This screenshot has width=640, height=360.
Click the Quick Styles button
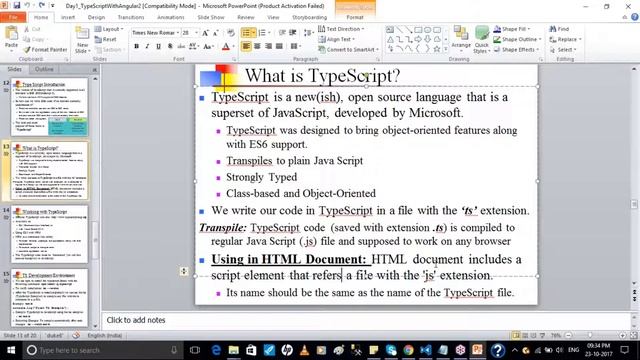tap(482, 39)
